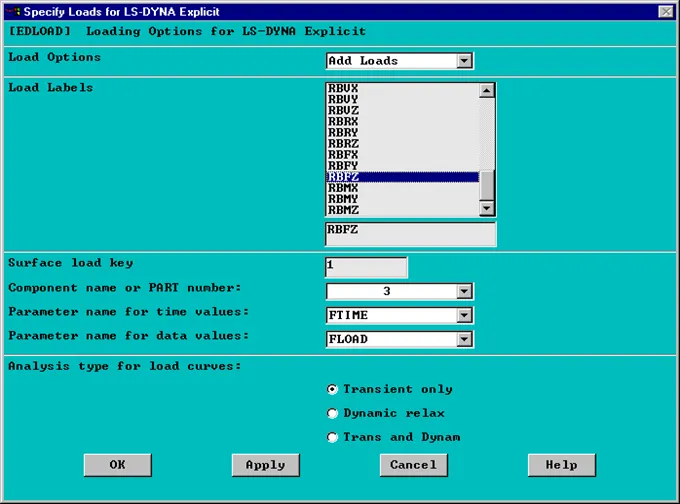Click the OK button
This screenshot has height=504, width=680.
(x=118, y=465)
